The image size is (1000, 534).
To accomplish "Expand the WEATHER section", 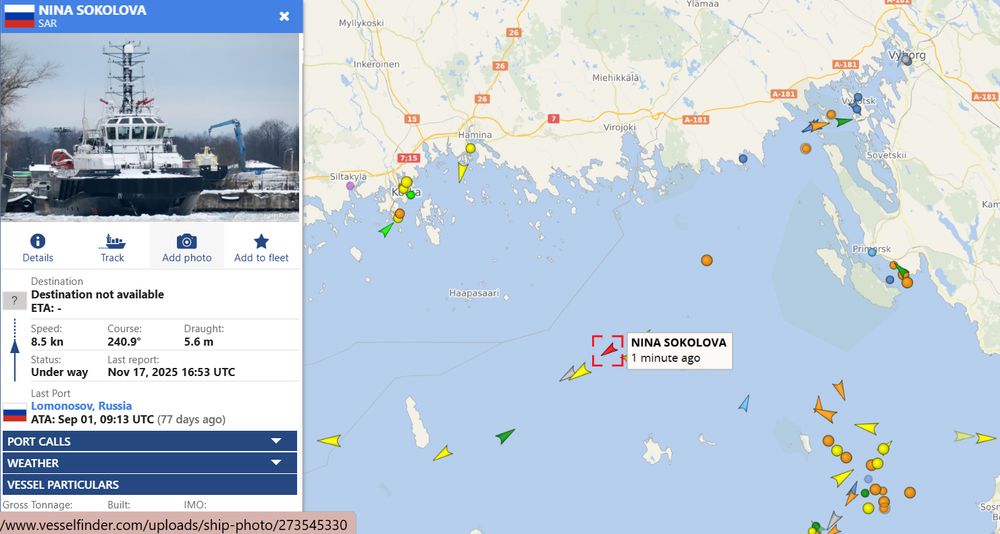I will 150,463.
